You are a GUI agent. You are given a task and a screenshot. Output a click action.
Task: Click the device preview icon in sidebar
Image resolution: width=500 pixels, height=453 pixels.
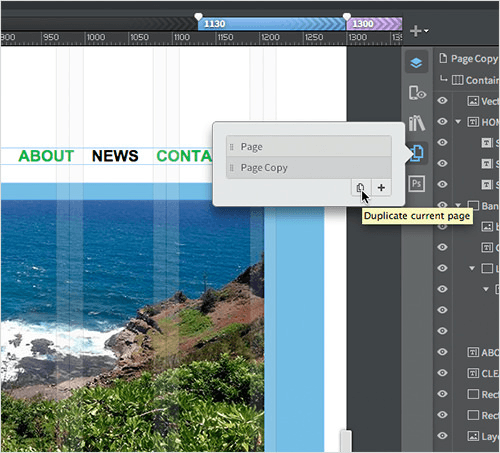[x=417, y=93]
